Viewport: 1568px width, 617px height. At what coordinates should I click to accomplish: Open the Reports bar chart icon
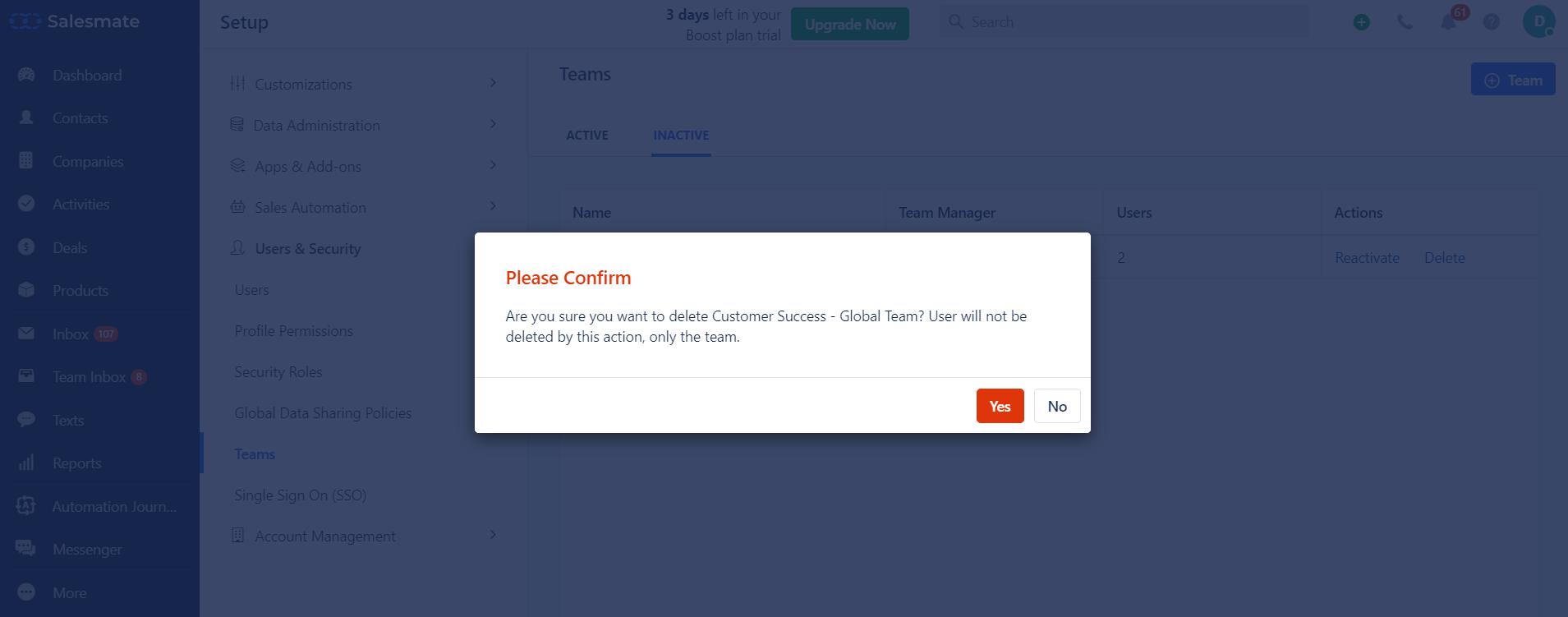tap(26, 463)
